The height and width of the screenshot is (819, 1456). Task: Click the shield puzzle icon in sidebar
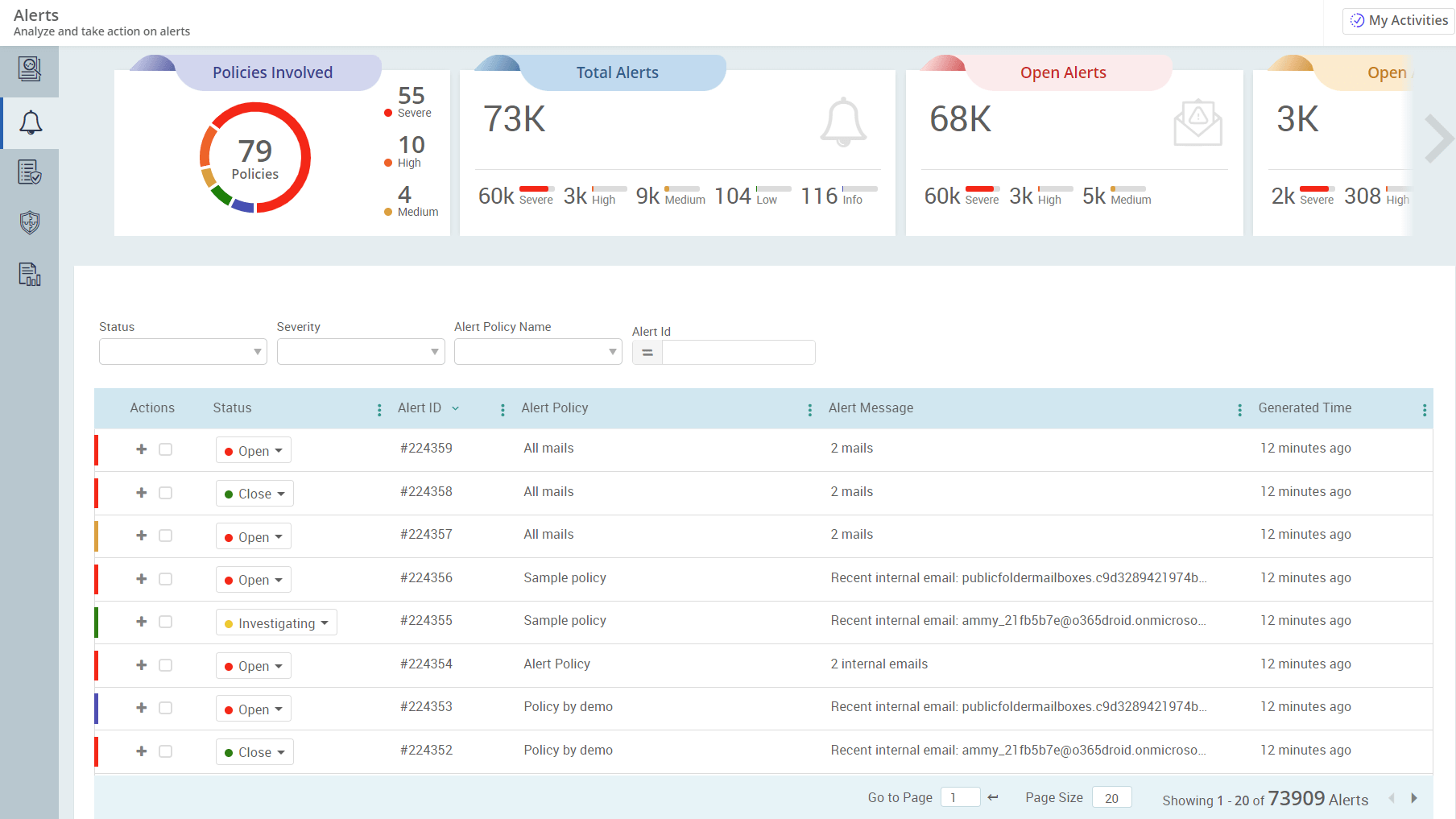pos(30,223)
